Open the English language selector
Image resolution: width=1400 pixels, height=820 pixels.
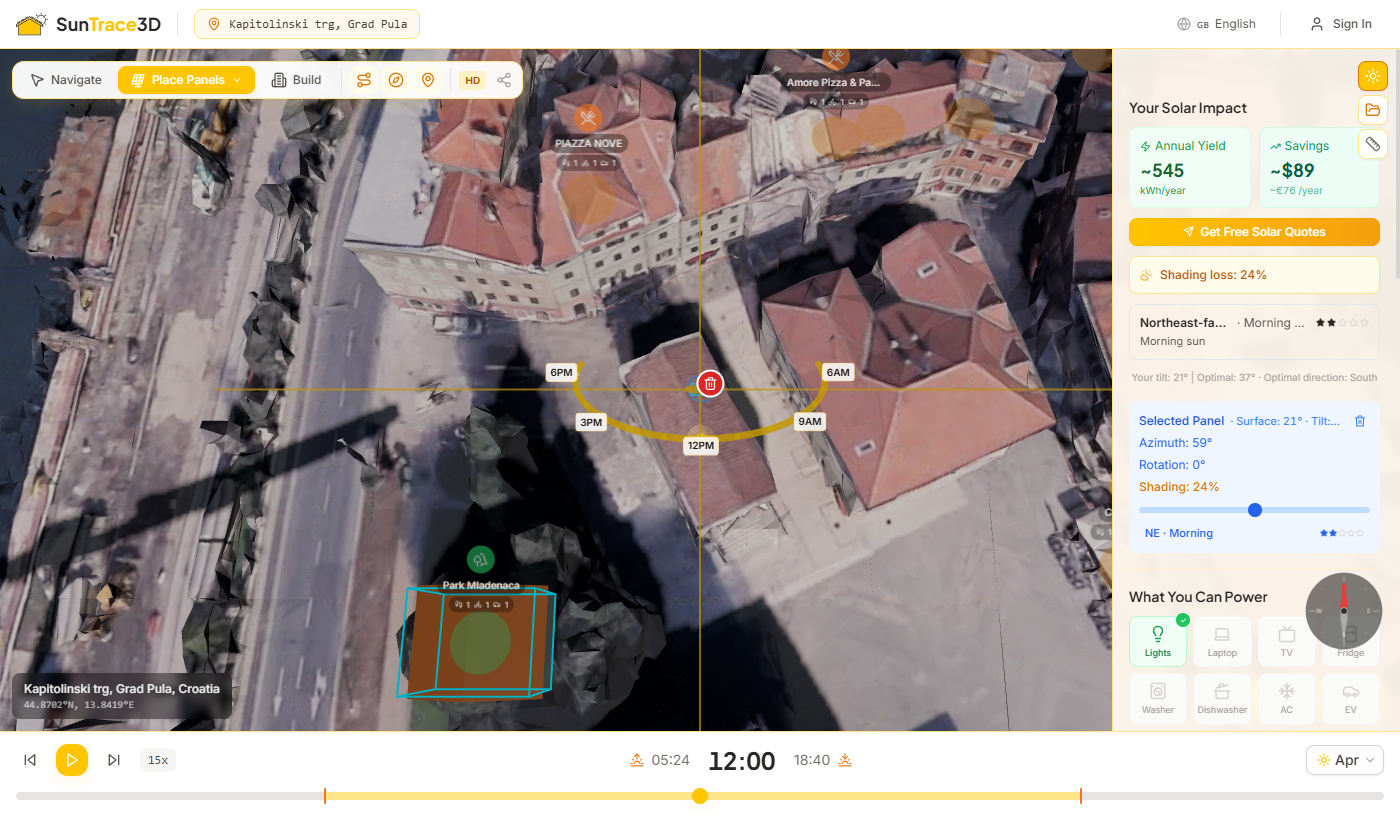(x=1216, y=23)
